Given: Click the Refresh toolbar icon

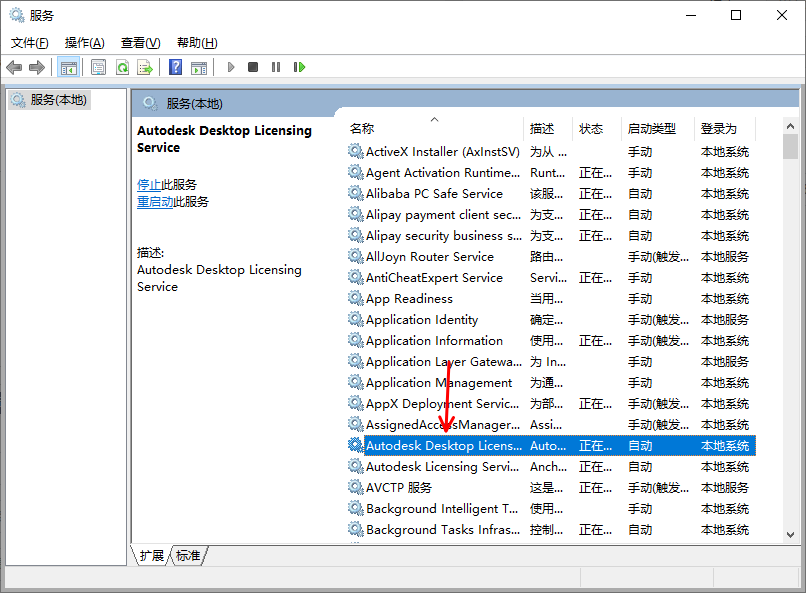Looking at the screenshot, I should [122, 67].
